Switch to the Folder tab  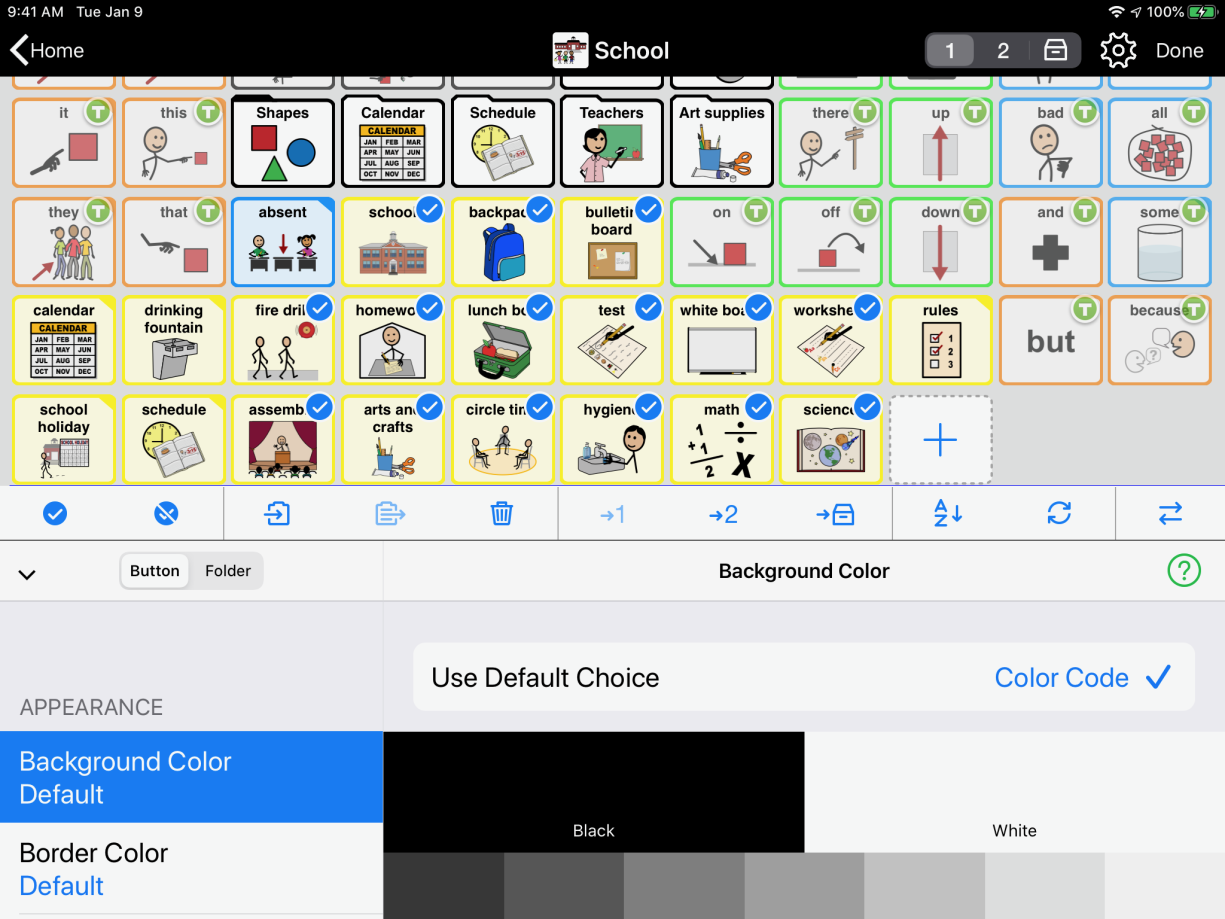tap(228, 571)
